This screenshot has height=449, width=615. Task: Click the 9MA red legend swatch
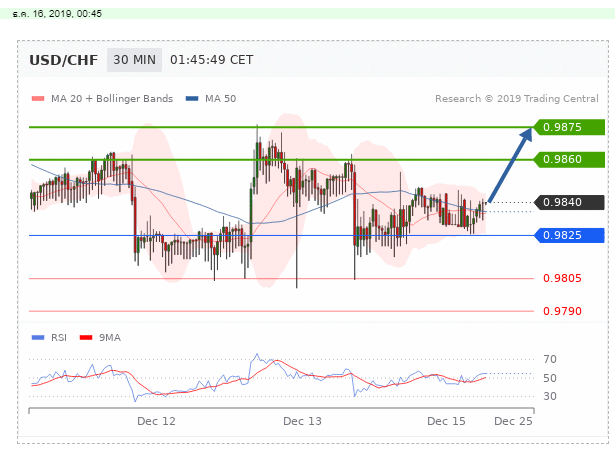tap(86, 338)
